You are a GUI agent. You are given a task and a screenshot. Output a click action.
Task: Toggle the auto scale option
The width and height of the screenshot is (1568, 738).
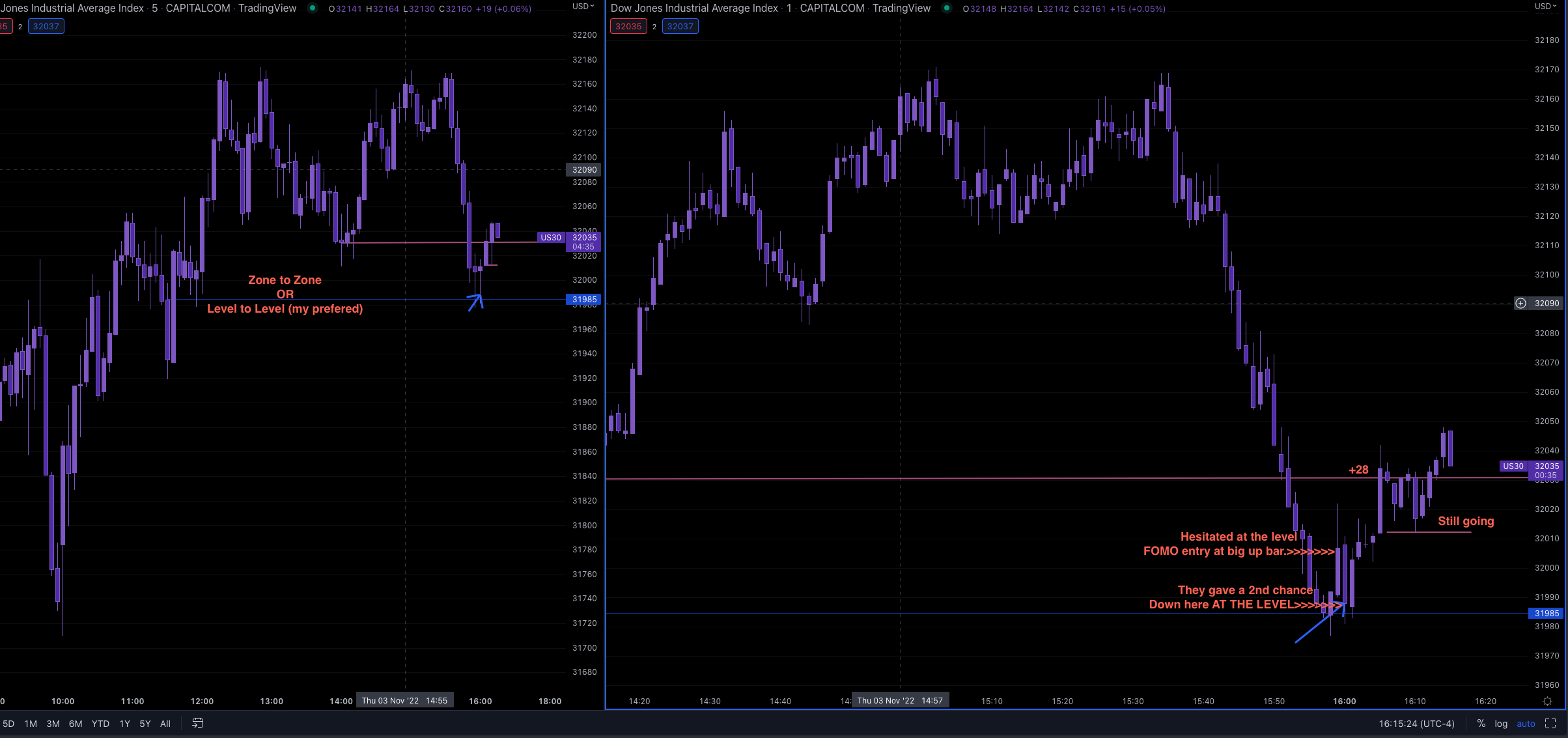(x=1526, y=723)
